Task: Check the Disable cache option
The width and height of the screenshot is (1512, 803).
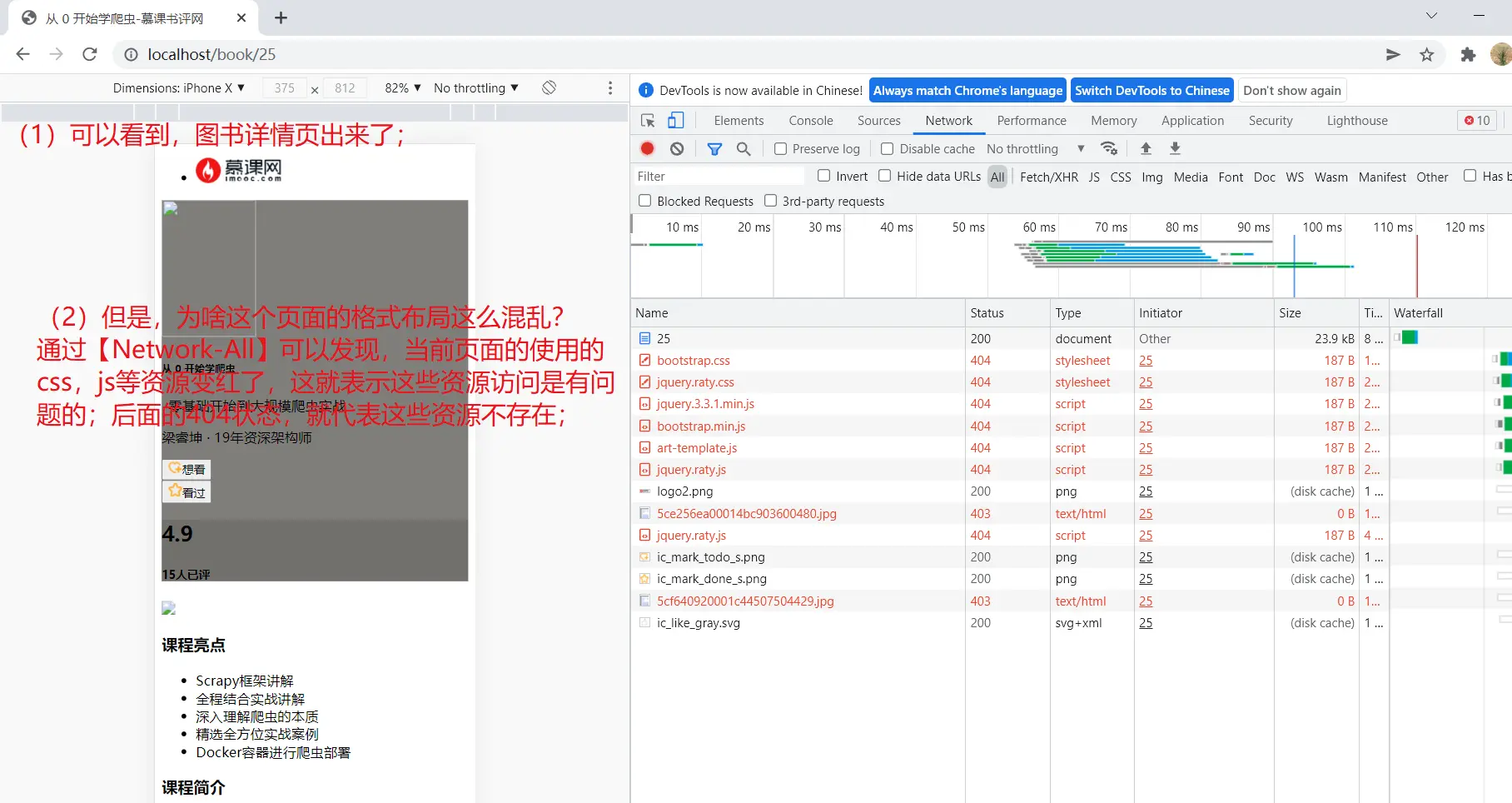Action: pos(888,149)
